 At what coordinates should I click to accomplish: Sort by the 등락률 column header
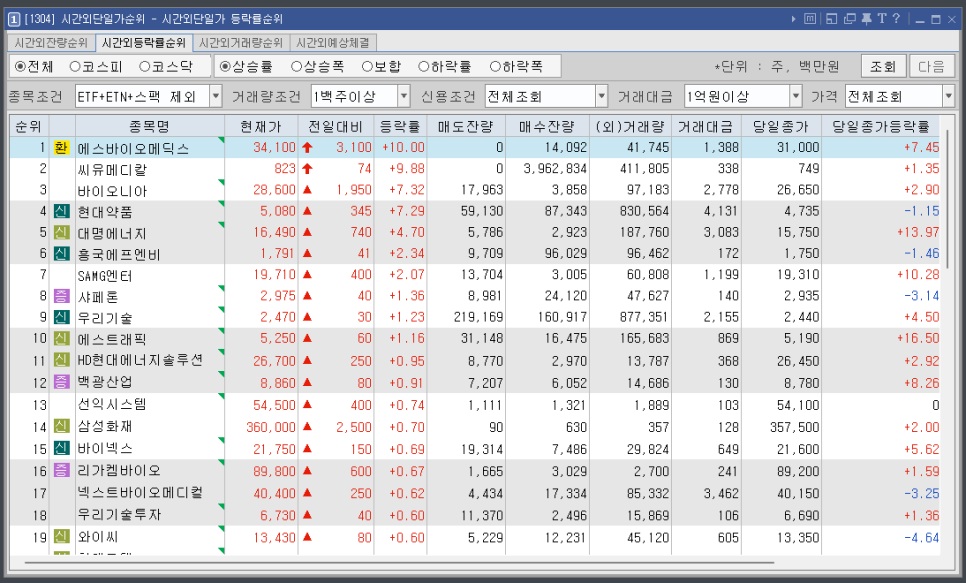pyautogui.click(x=400, y=126)
